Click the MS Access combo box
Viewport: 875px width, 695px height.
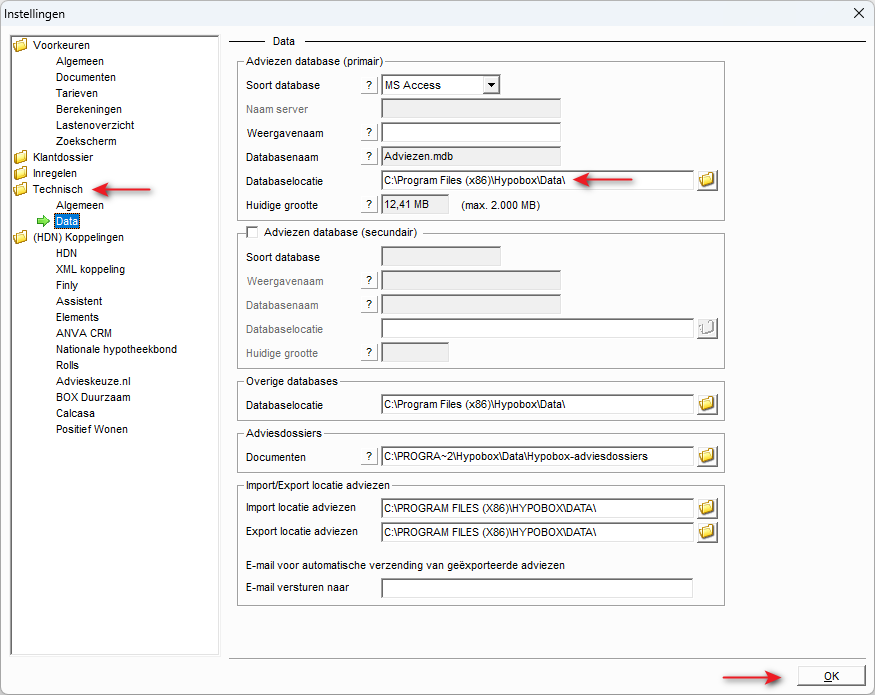coord(440,85)
